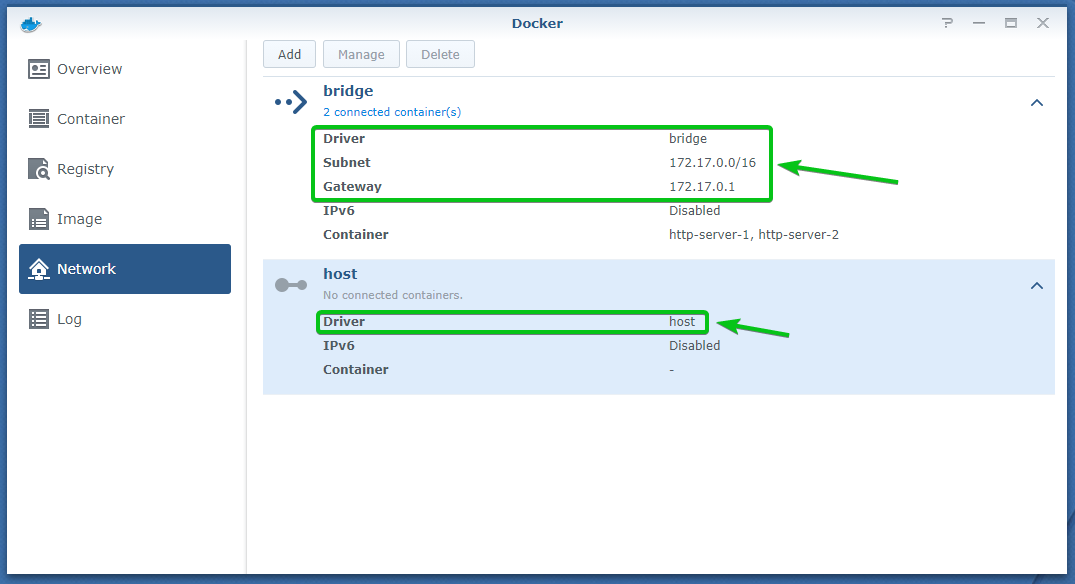The image size is (1075, 584).
Task: Click the bridge IPv6 Disabled value
Action: coord(694,210)
